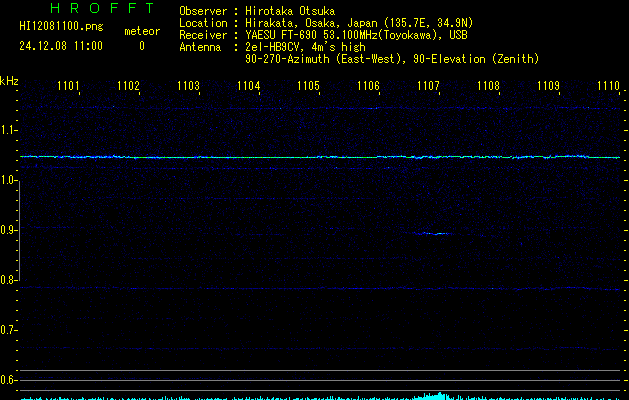Image resolution: width=629 pixels, height=400 pixels.
Task: Click the Location line Hirakata, Osaka, Japan
Action: (x=326, y=23)
